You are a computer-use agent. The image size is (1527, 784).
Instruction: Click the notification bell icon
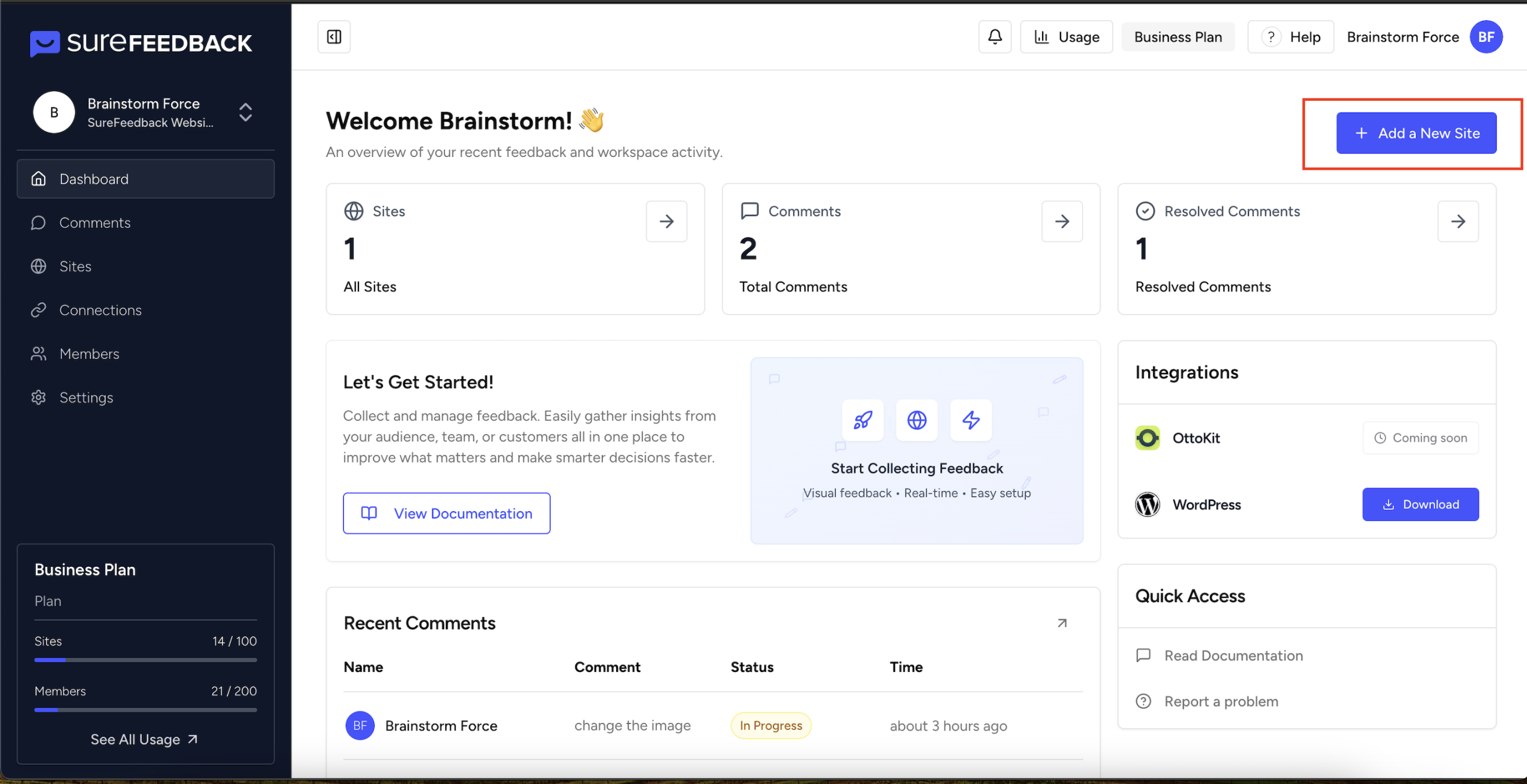[x=994, y=37]
